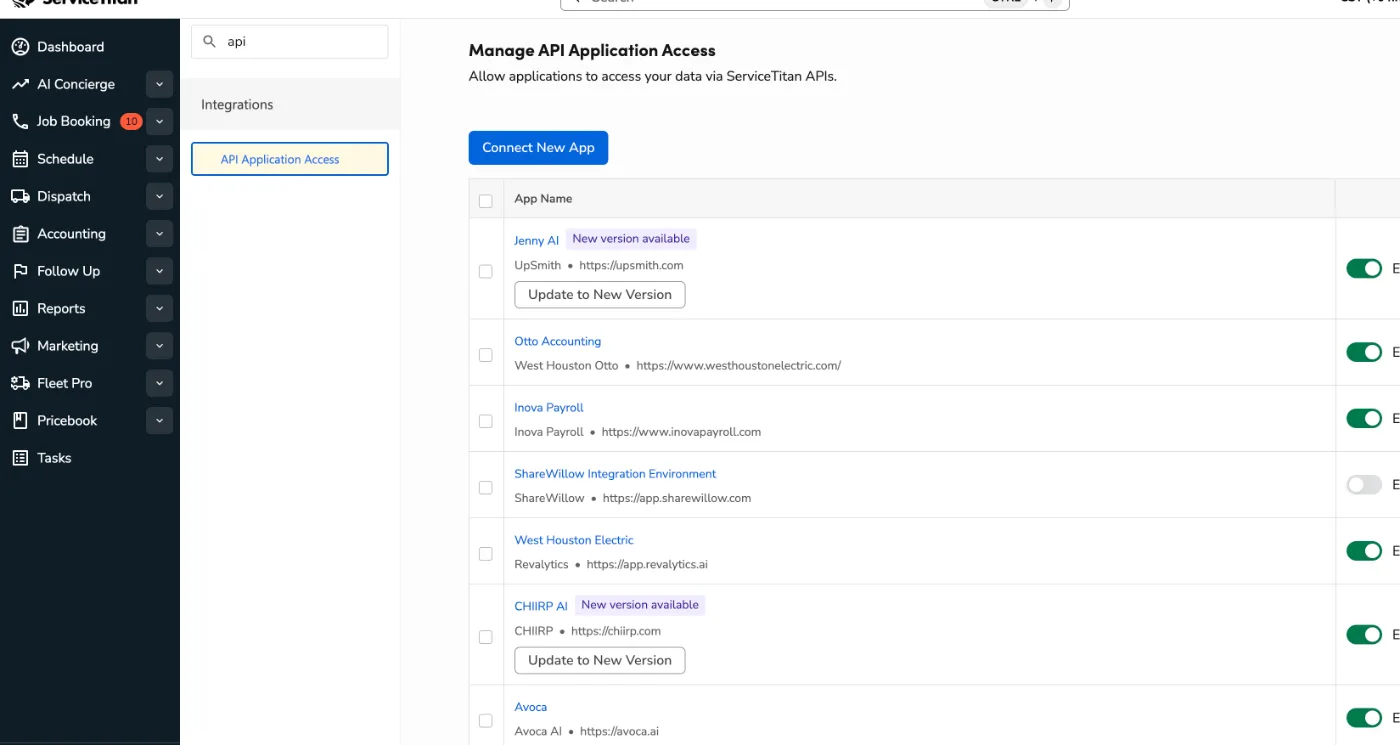1400x745 pixels.
Task: Open the ShareWillow Integration Environment link
Action: 615,474
